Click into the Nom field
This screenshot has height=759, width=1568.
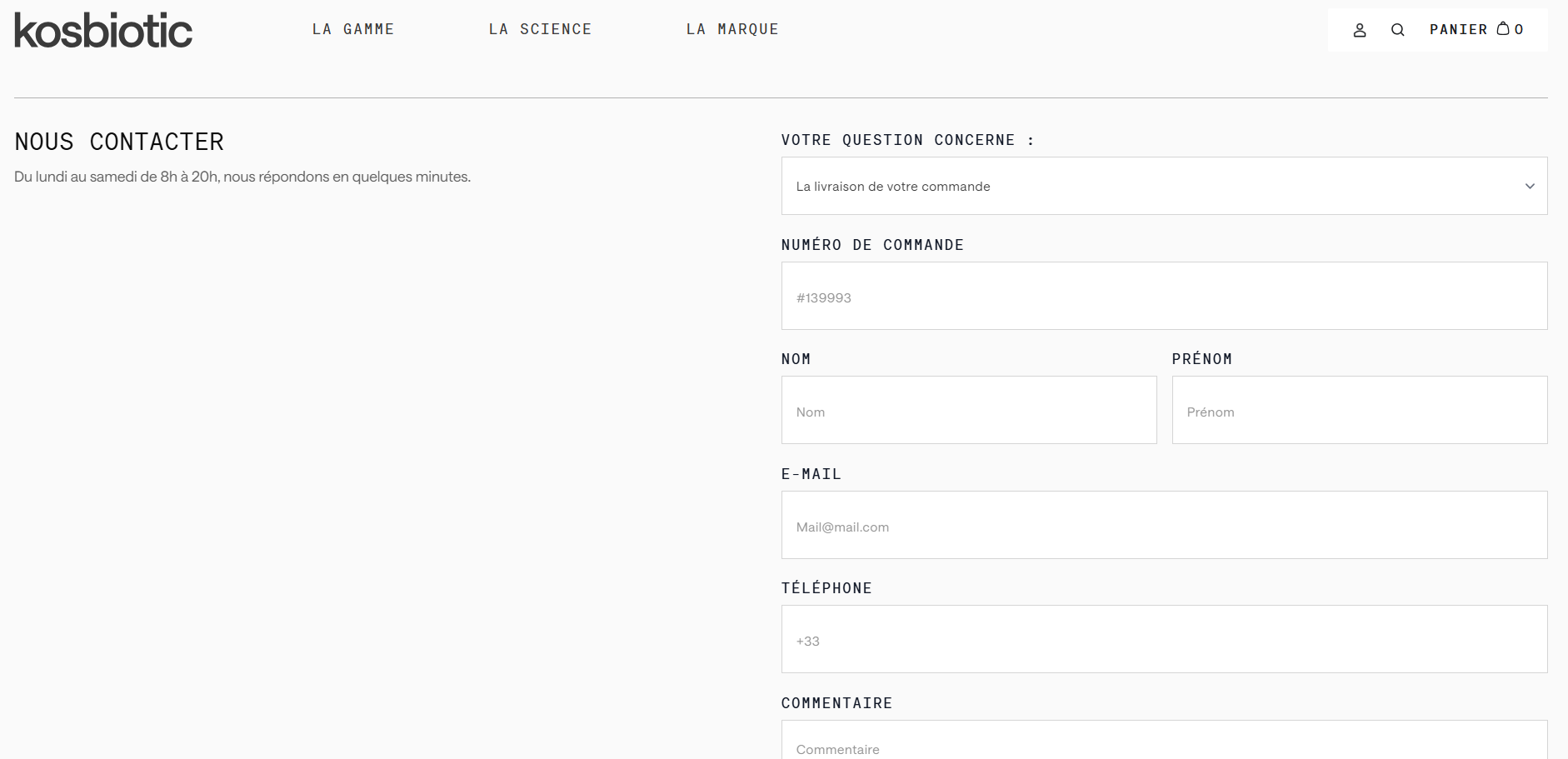click(x=968, y=411)
